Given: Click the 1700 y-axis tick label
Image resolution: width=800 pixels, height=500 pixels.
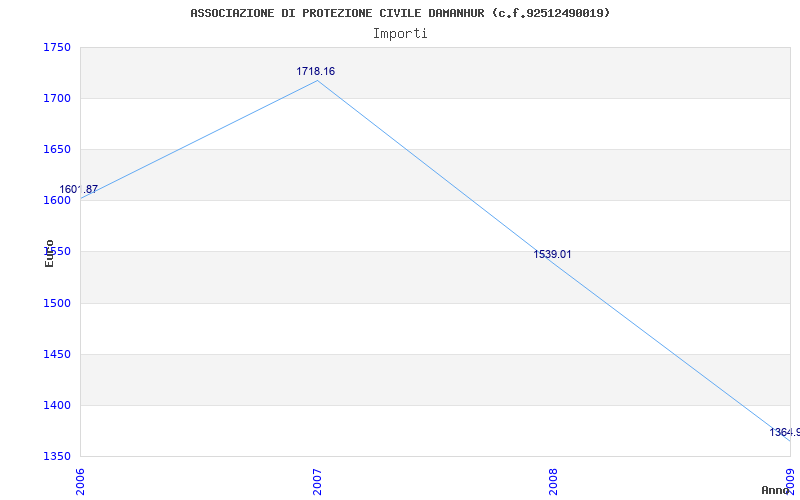Looking at the screenshot, I should tap(56, 98).
